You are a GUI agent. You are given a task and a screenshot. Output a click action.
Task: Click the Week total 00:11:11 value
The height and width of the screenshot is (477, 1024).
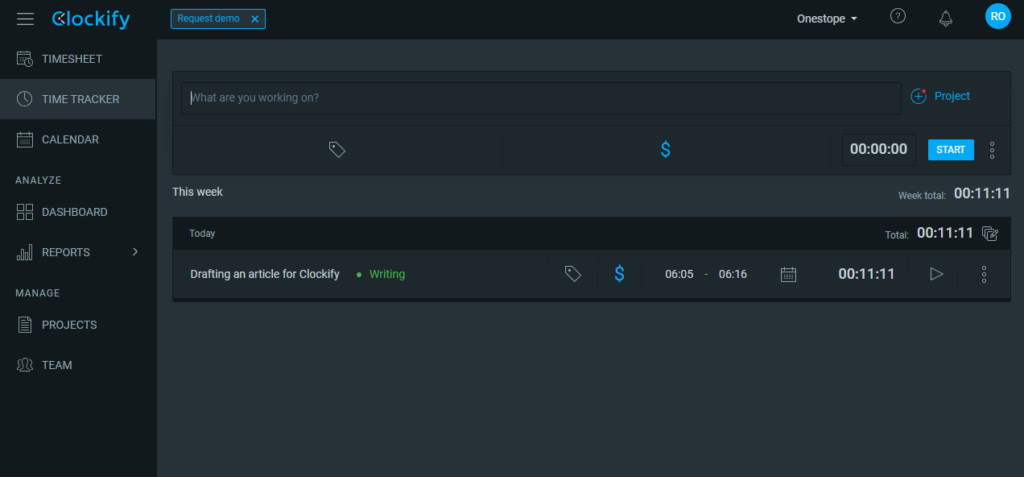982,193
